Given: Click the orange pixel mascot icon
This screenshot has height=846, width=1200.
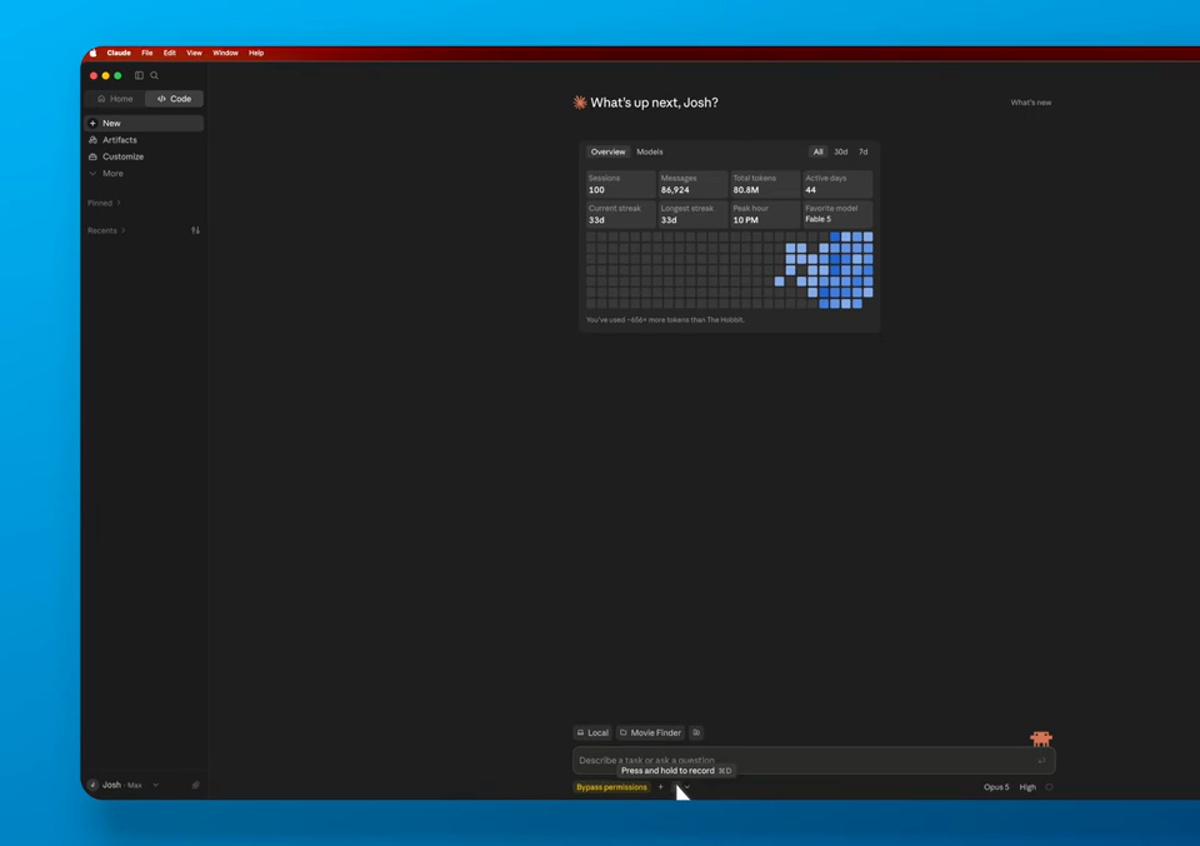Looking at the screenshot, I should pyautogui.click(x=1041, y=739).
